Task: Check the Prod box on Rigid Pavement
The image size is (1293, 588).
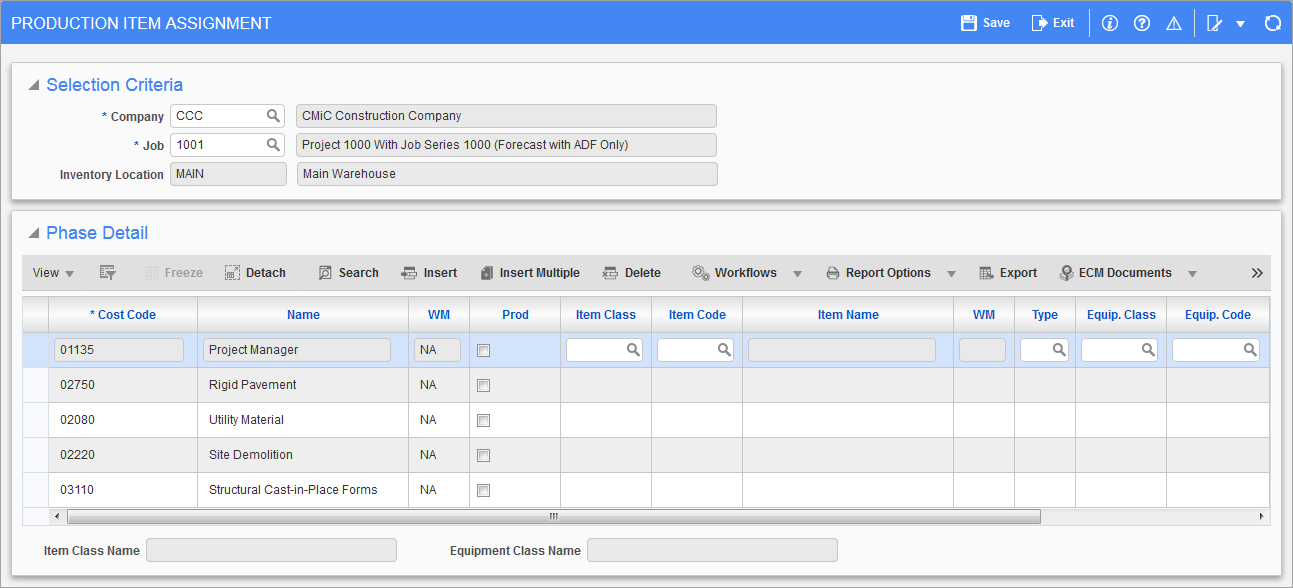Action: (483, 385)
